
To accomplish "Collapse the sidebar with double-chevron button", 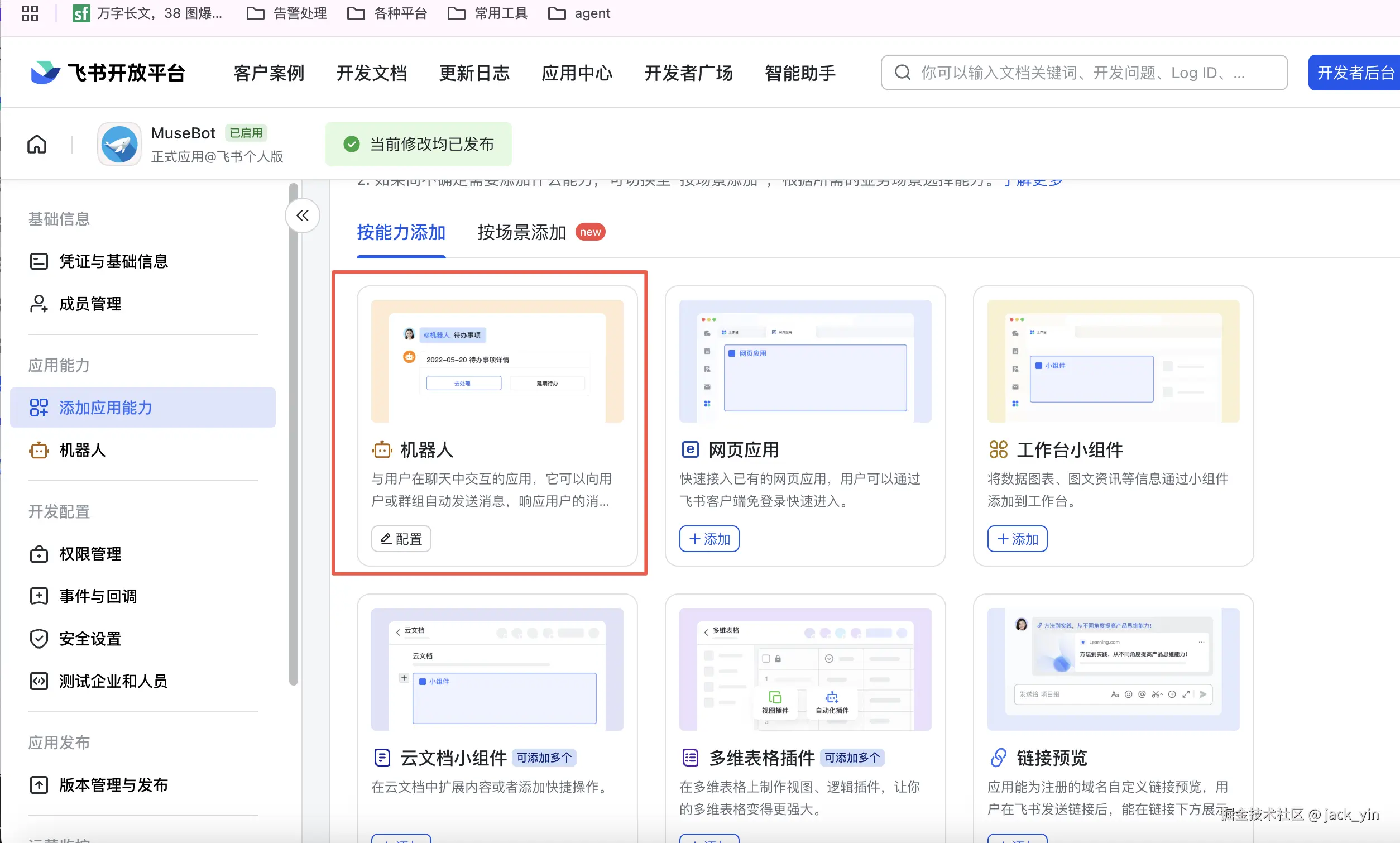I will pos(302,215).
